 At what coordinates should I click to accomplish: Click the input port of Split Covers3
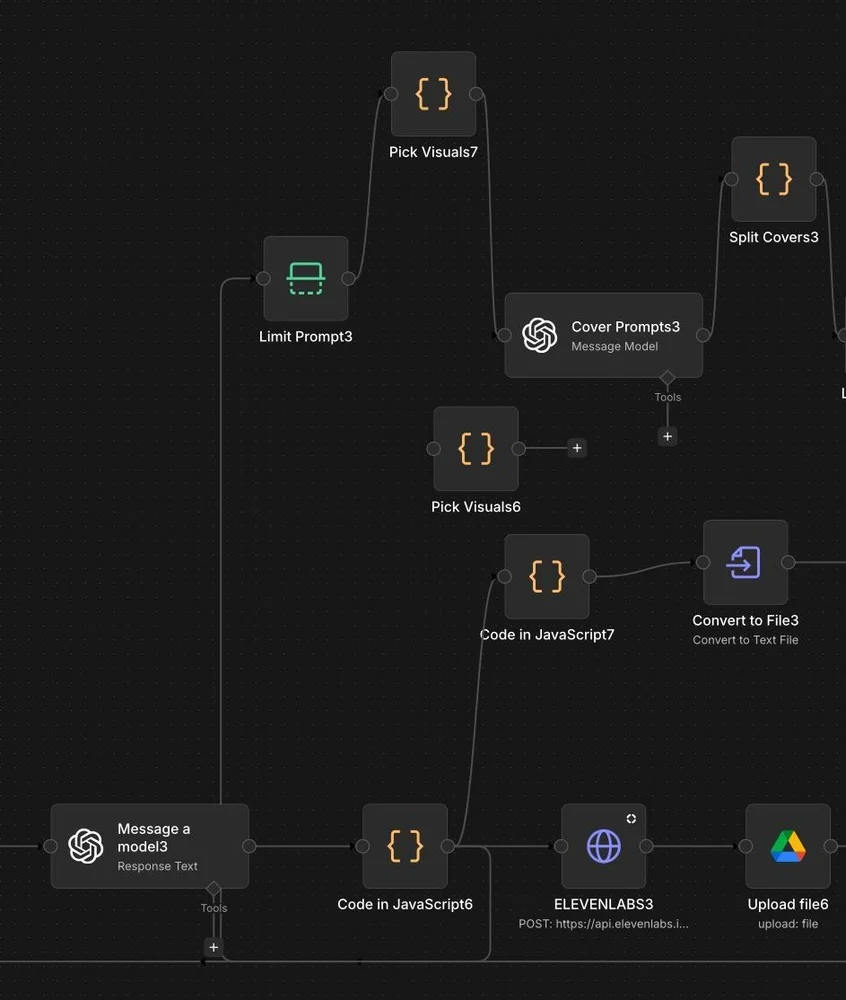[x=732, y=179]
